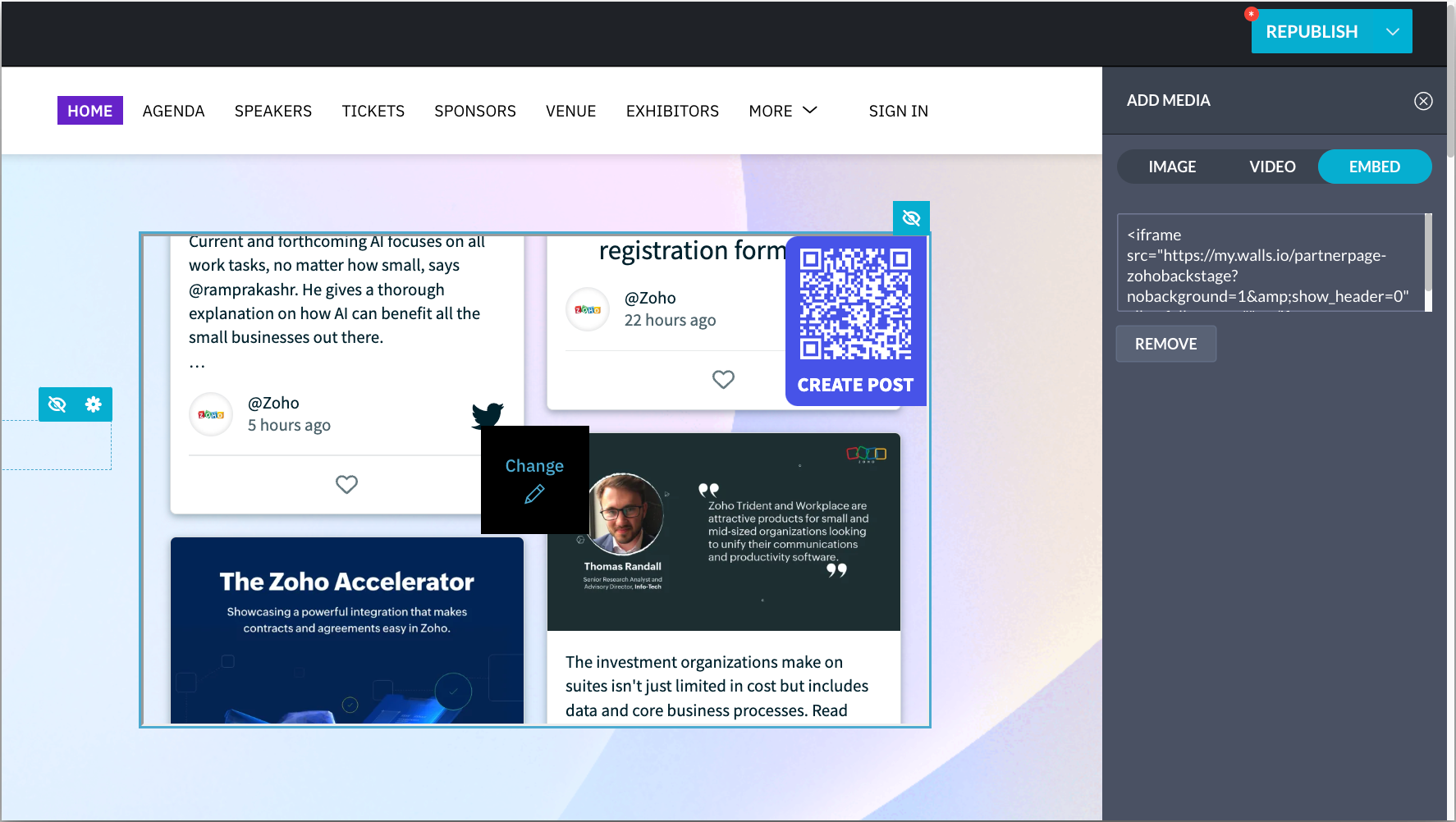The image size is (1456, 822).
Task: Click the Sign In link
Action: [899, 111]
